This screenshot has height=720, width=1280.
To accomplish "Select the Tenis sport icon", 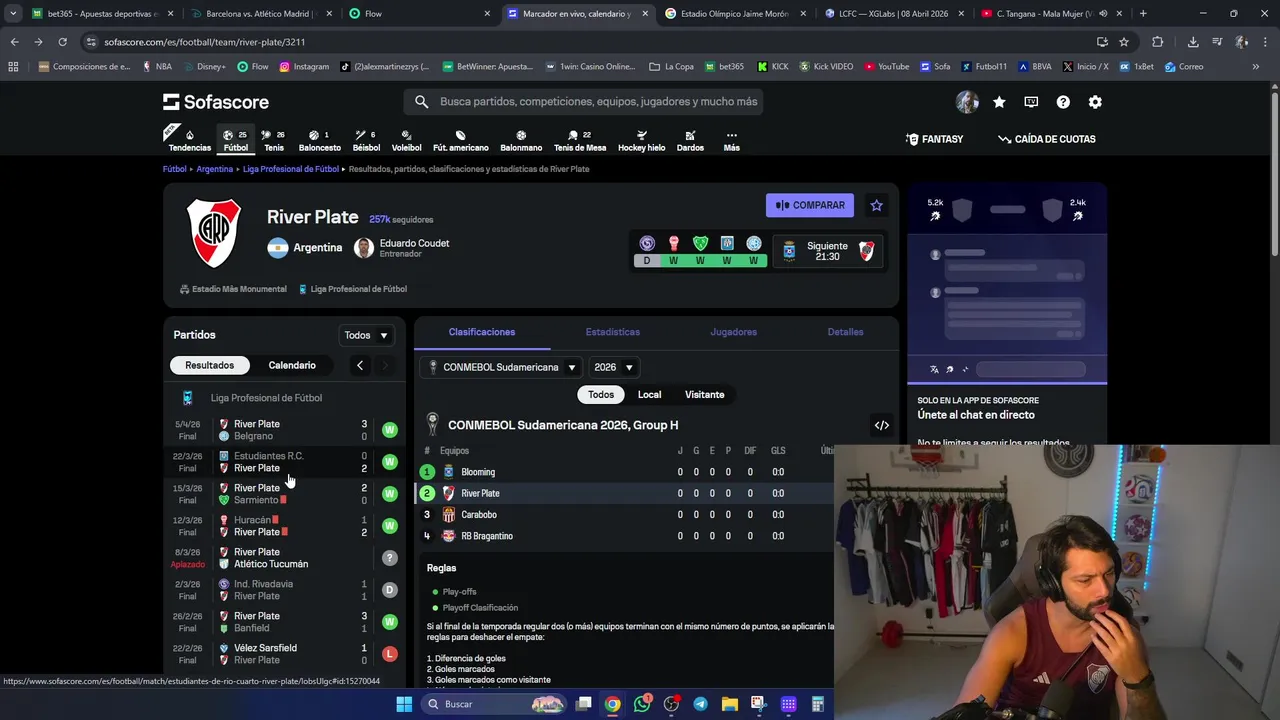I will [273, 140].
